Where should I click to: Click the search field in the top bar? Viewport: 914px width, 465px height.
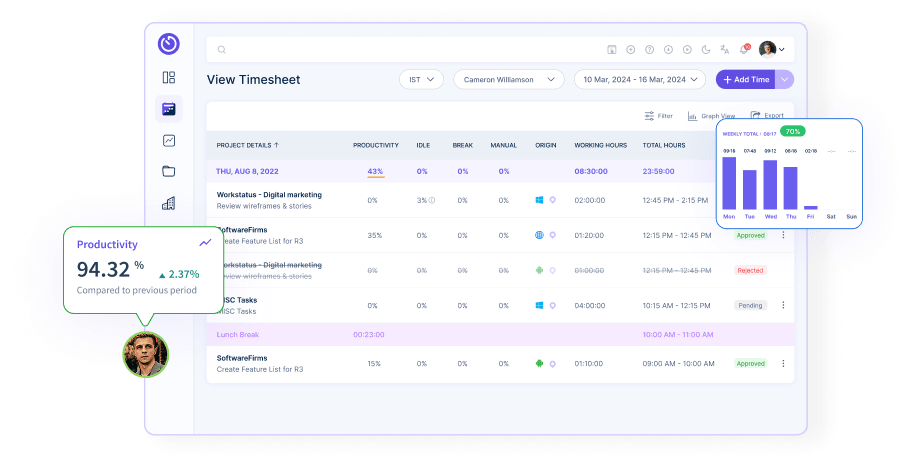point(400,49)
